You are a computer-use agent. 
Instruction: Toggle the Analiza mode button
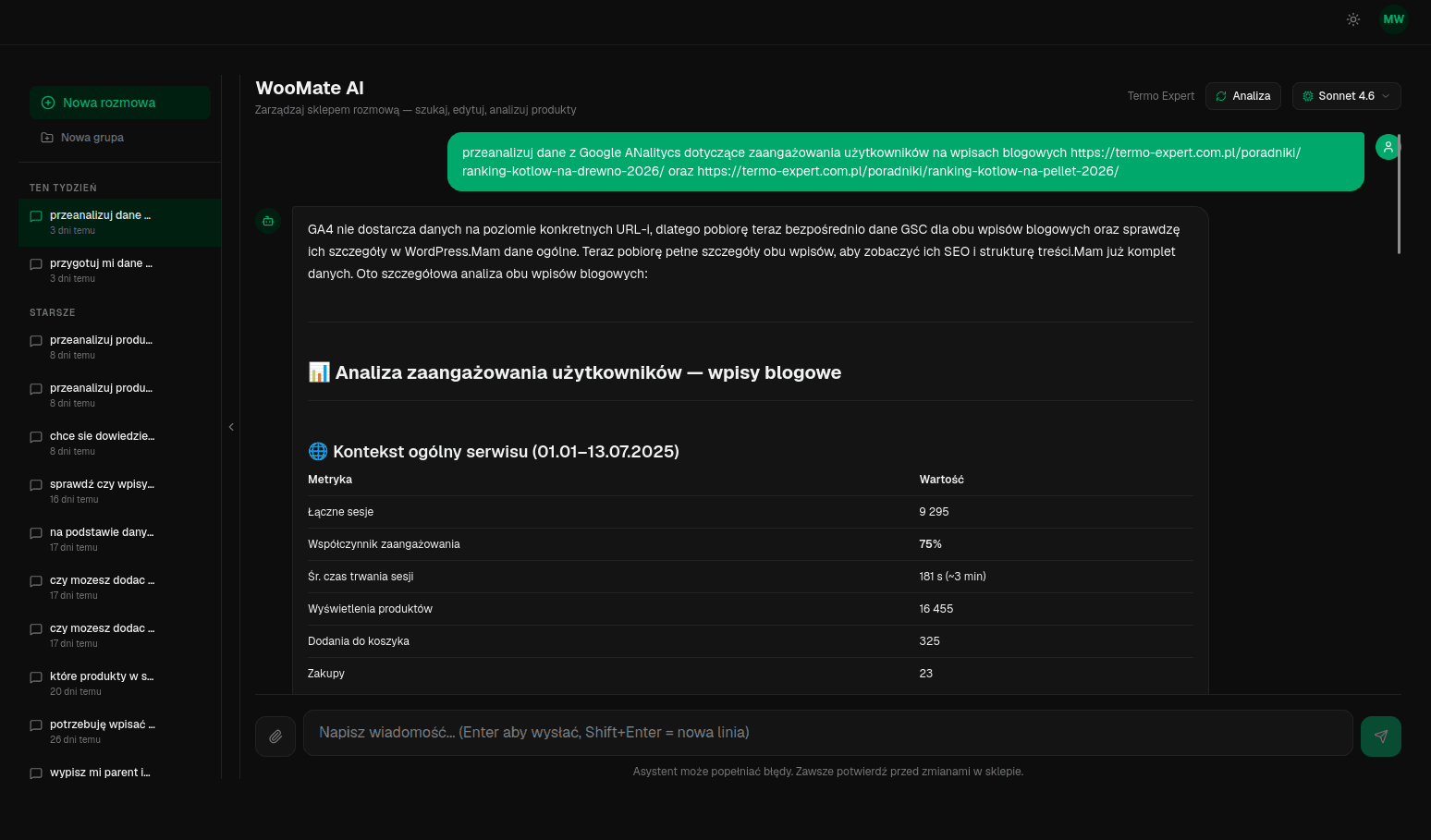(x=1242, y=96)
